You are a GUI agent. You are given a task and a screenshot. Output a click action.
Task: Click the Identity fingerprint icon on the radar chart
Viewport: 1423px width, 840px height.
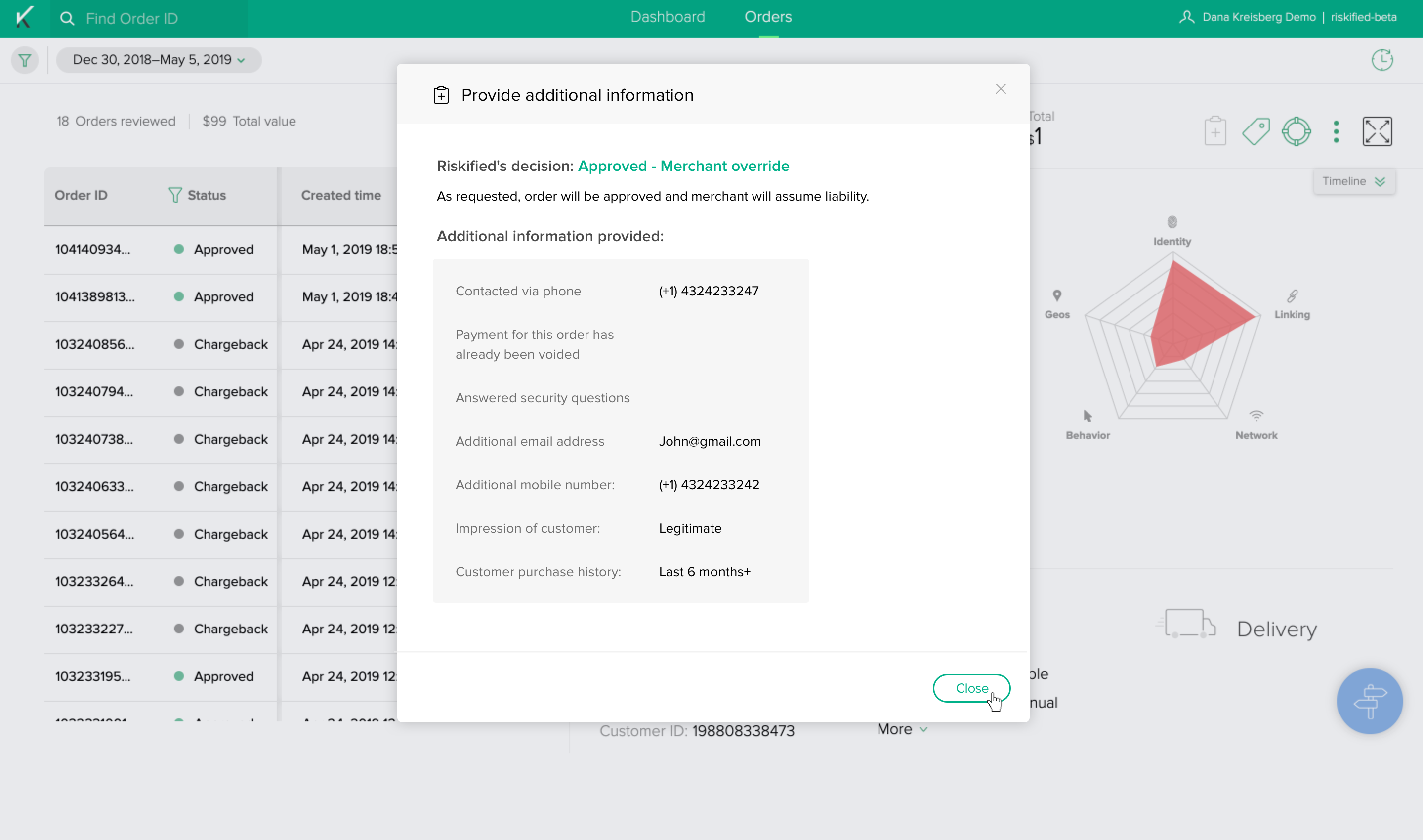click(x=1172, y=222)
